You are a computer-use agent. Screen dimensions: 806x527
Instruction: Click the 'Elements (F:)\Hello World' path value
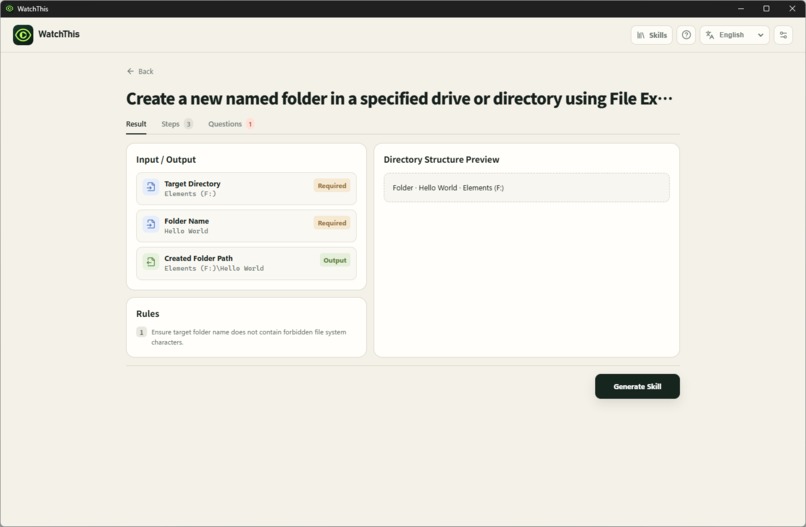[x=214, y=268]
